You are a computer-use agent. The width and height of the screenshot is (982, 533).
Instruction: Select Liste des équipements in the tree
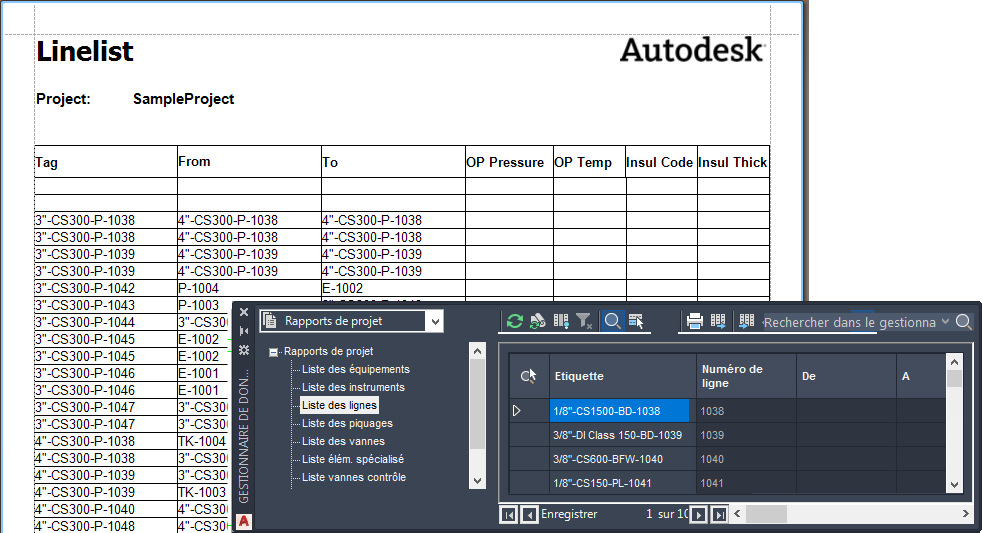click(x=355, y=369)
